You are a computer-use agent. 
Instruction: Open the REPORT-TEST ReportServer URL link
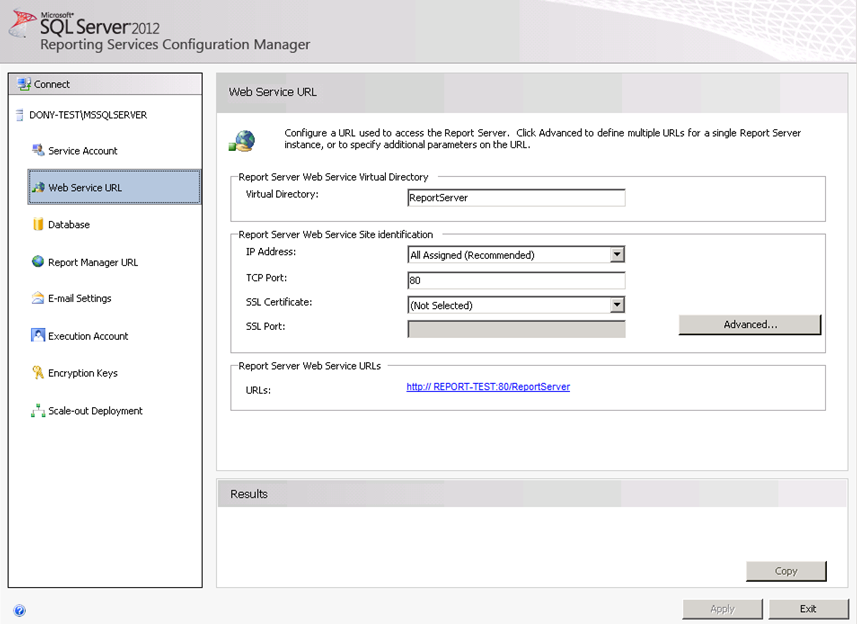(x=488, y=387)
